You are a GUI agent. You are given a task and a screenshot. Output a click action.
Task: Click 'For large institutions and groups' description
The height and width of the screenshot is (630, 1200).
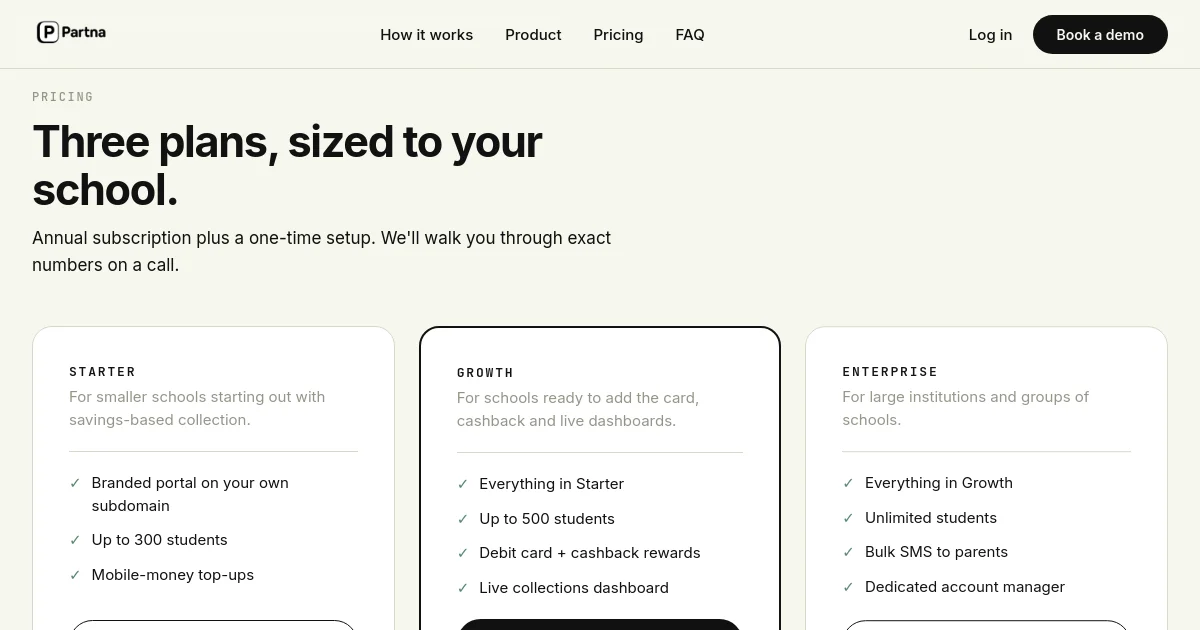pos(965,408)
